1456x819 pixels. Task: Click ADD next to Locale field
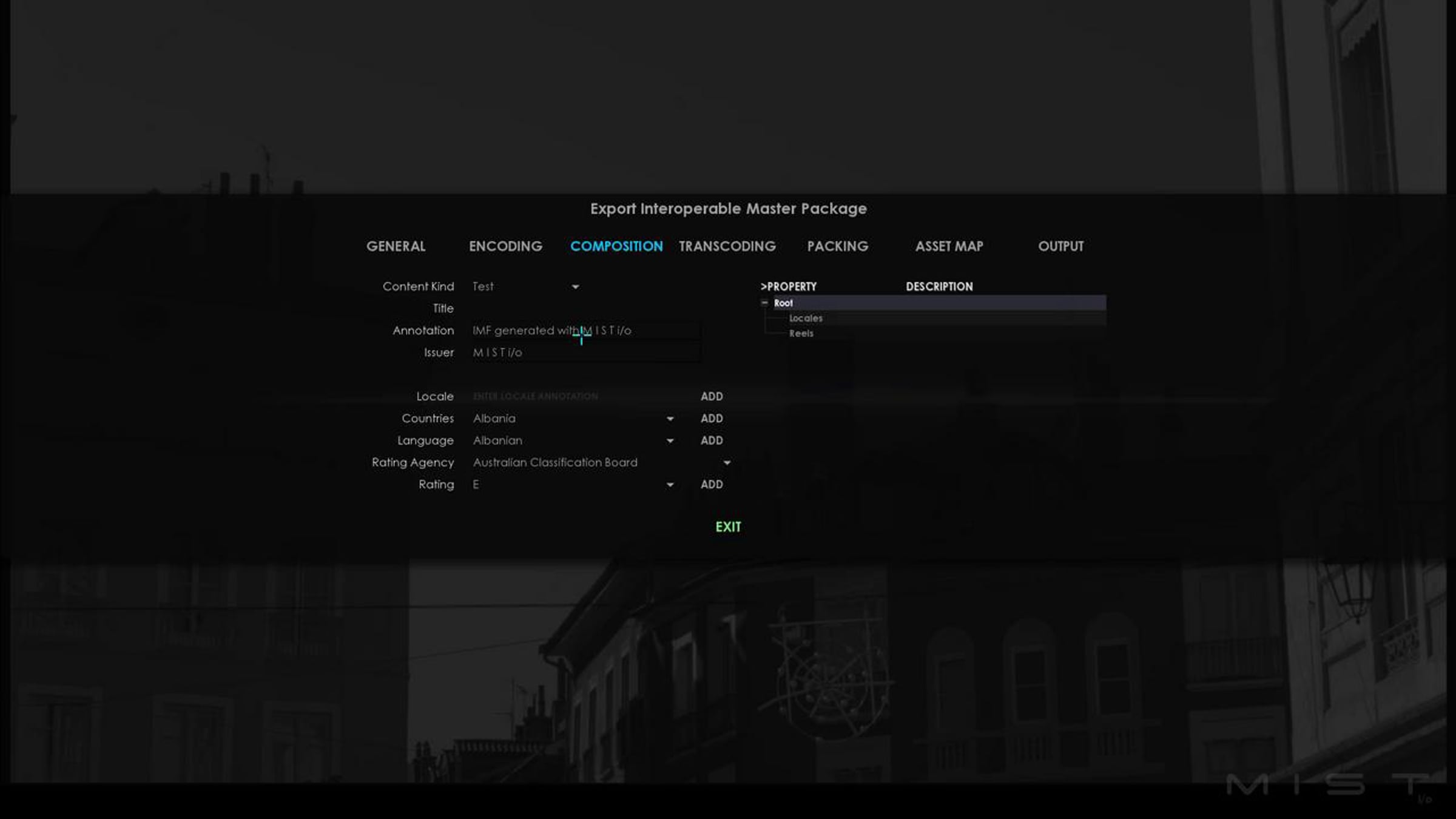coord(712,396)
